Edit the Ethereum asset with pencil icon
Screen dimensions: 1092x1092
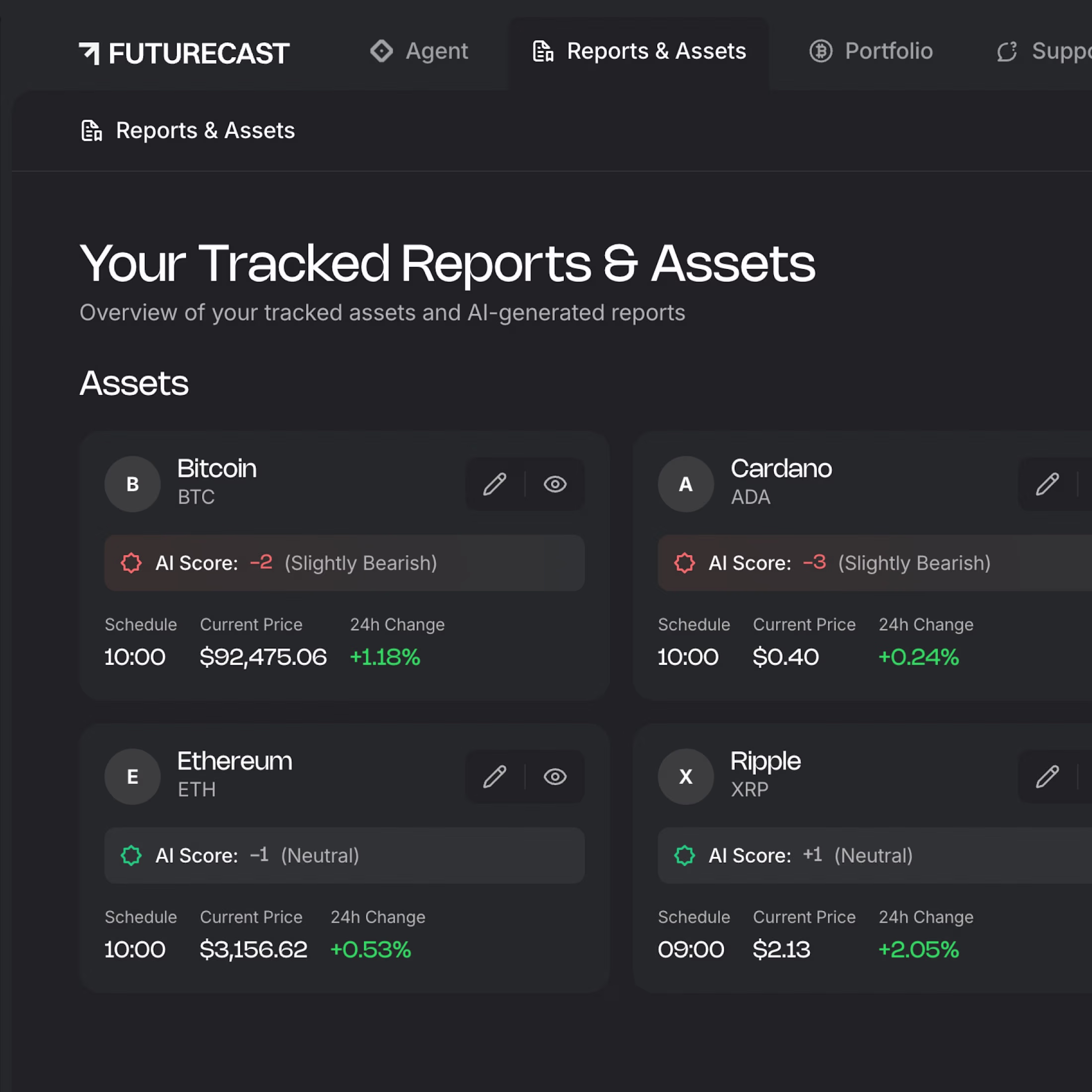click(x=494, y=777)
